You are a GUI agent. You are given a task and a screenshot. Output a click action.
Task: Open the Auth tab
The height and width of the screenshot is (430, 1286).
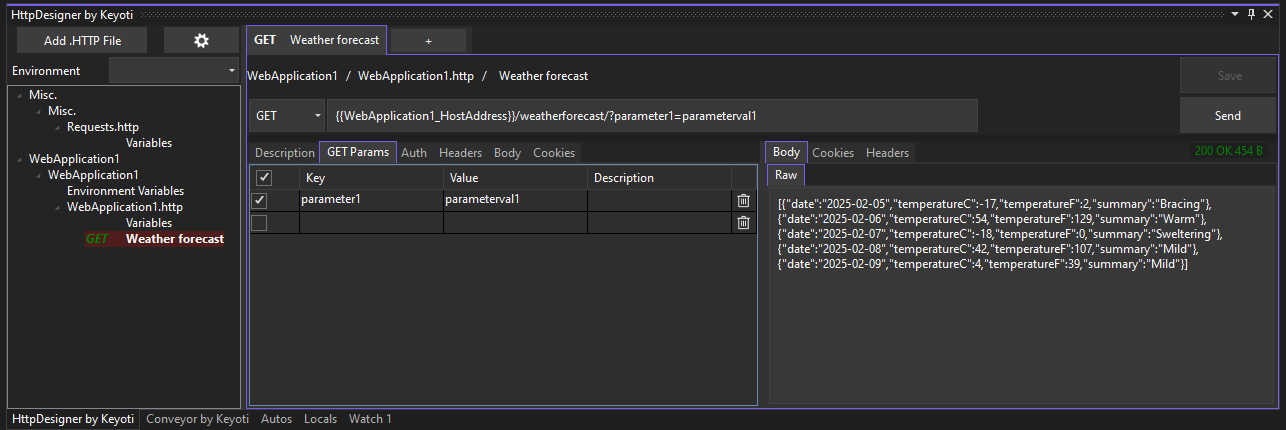(414, 153)
